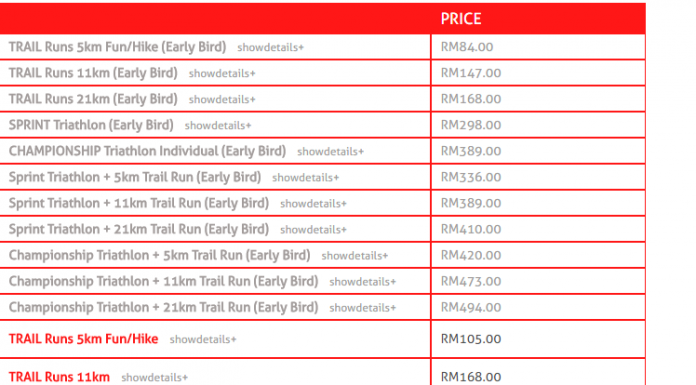This screenshot has height=385, width=696.
Task: Click the SPRINT Triathlon (Early Bird) row title
Action: pyautogui.click(x=91, y=125)
